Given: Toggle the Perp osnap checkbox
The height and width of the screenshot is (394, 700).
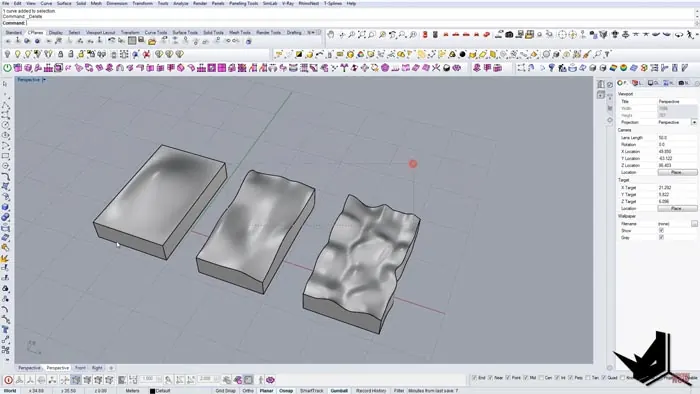Looking at the screenshot, I should 570,378.
